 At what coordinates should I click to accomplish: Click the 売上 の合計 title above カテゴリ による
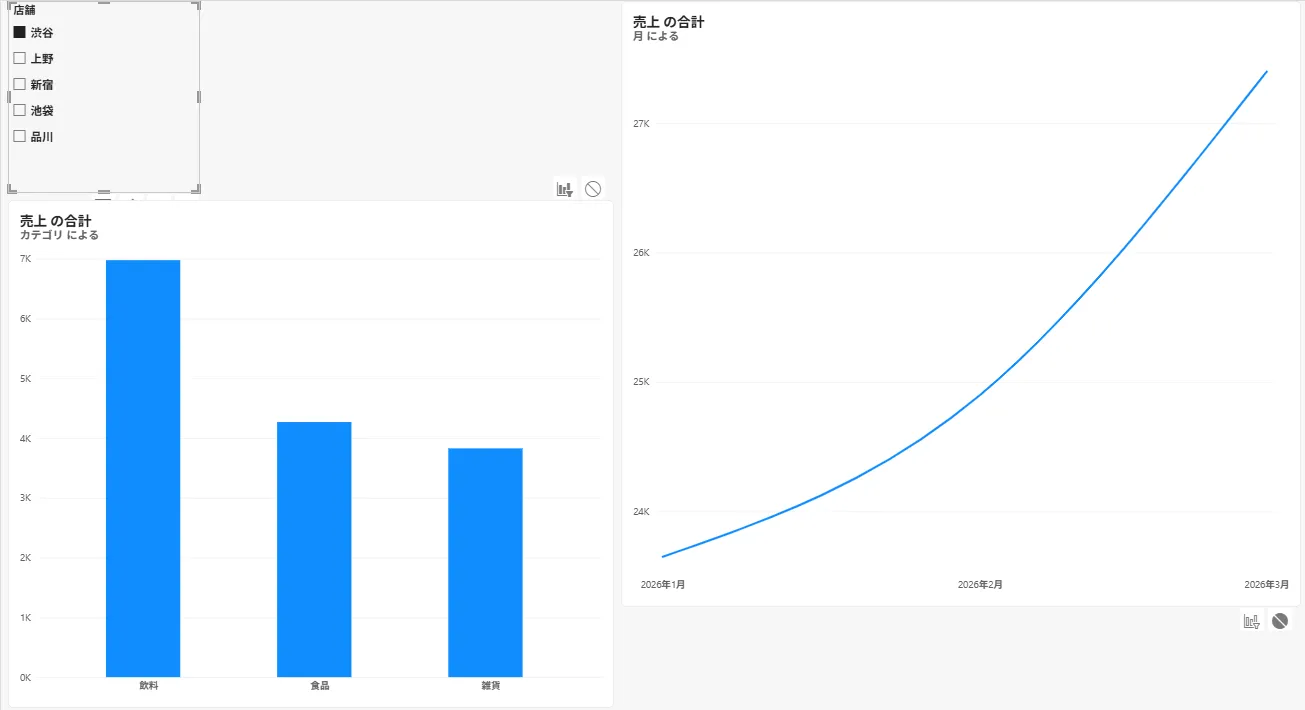(x=56, y=220)
